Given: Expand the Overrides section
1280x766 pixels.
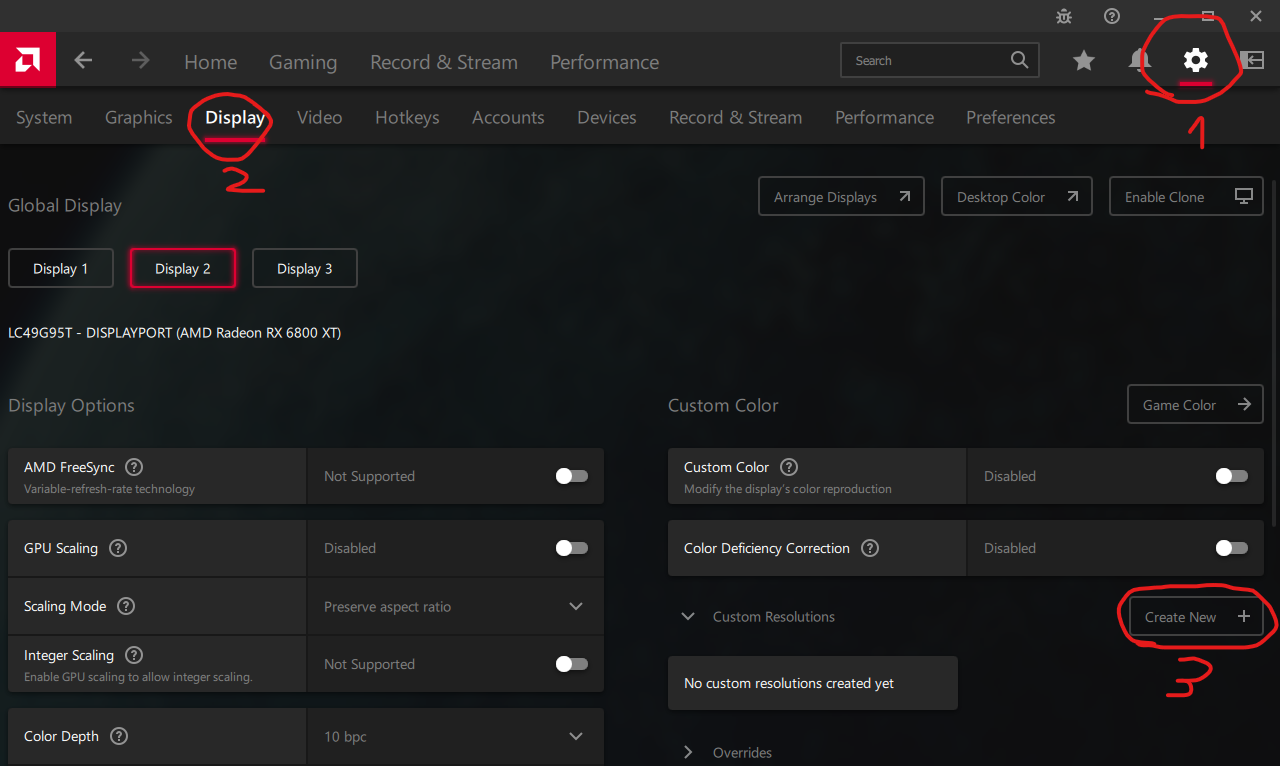Looking at the screenshot, I should click(688, 752).
